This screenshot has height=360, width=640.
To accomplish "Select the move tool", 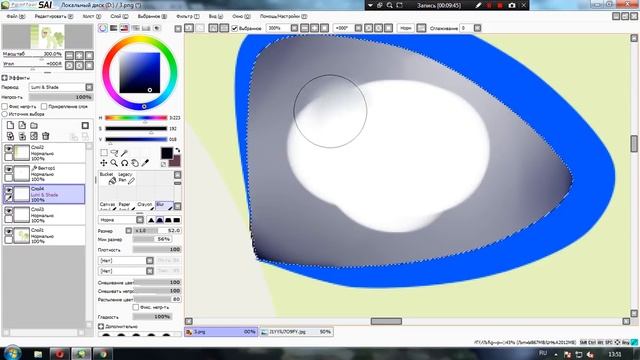I will pos(104,163).
